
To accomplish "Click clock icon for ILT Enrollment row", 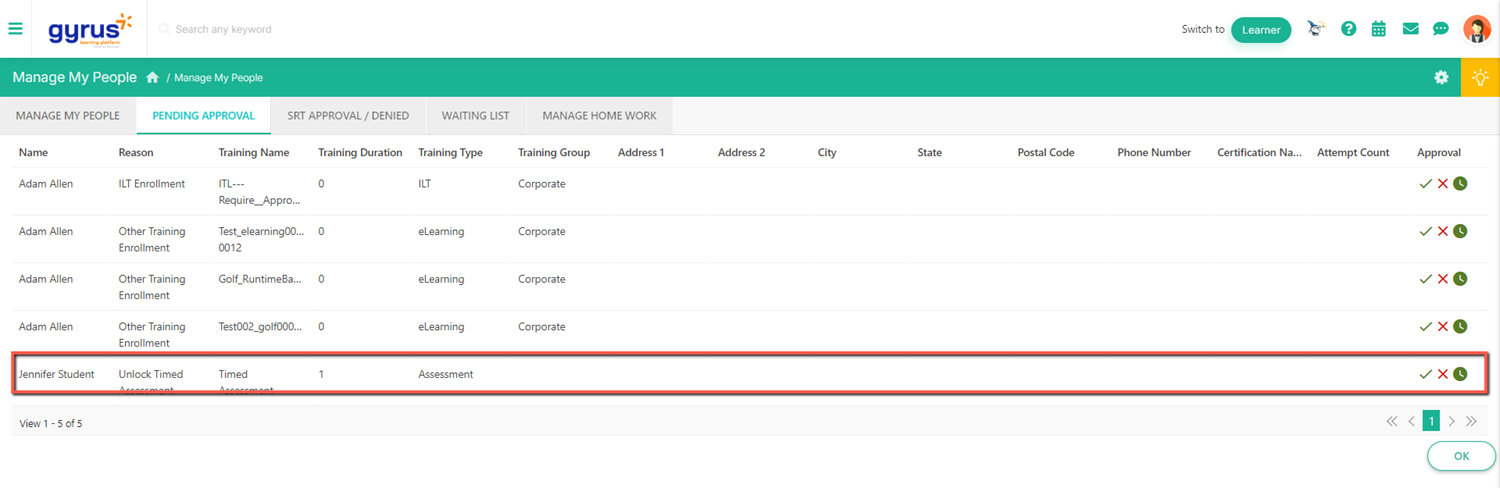I will coord(1460,184).
